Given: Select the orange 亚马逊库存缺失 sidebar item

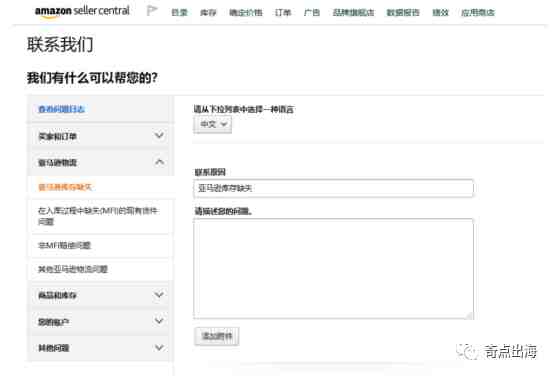Looking at the screenshot, I should pos(65,187).
